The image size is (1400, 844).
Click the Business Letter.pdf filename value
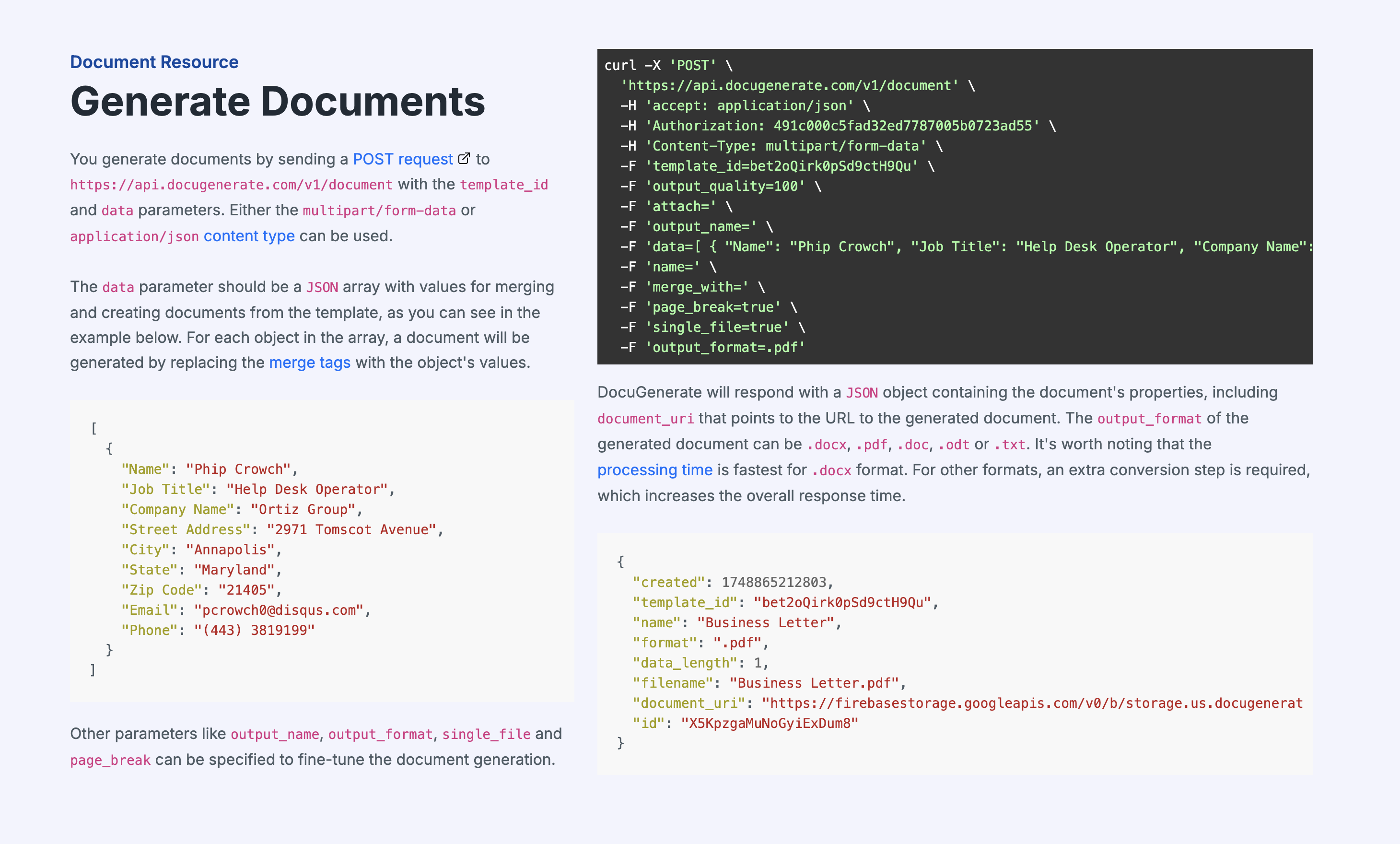(817, 682)
